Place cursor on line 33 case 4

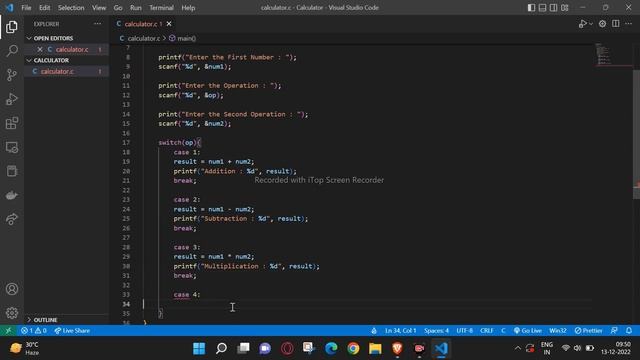pyautogui.click(x=187, y=295)
